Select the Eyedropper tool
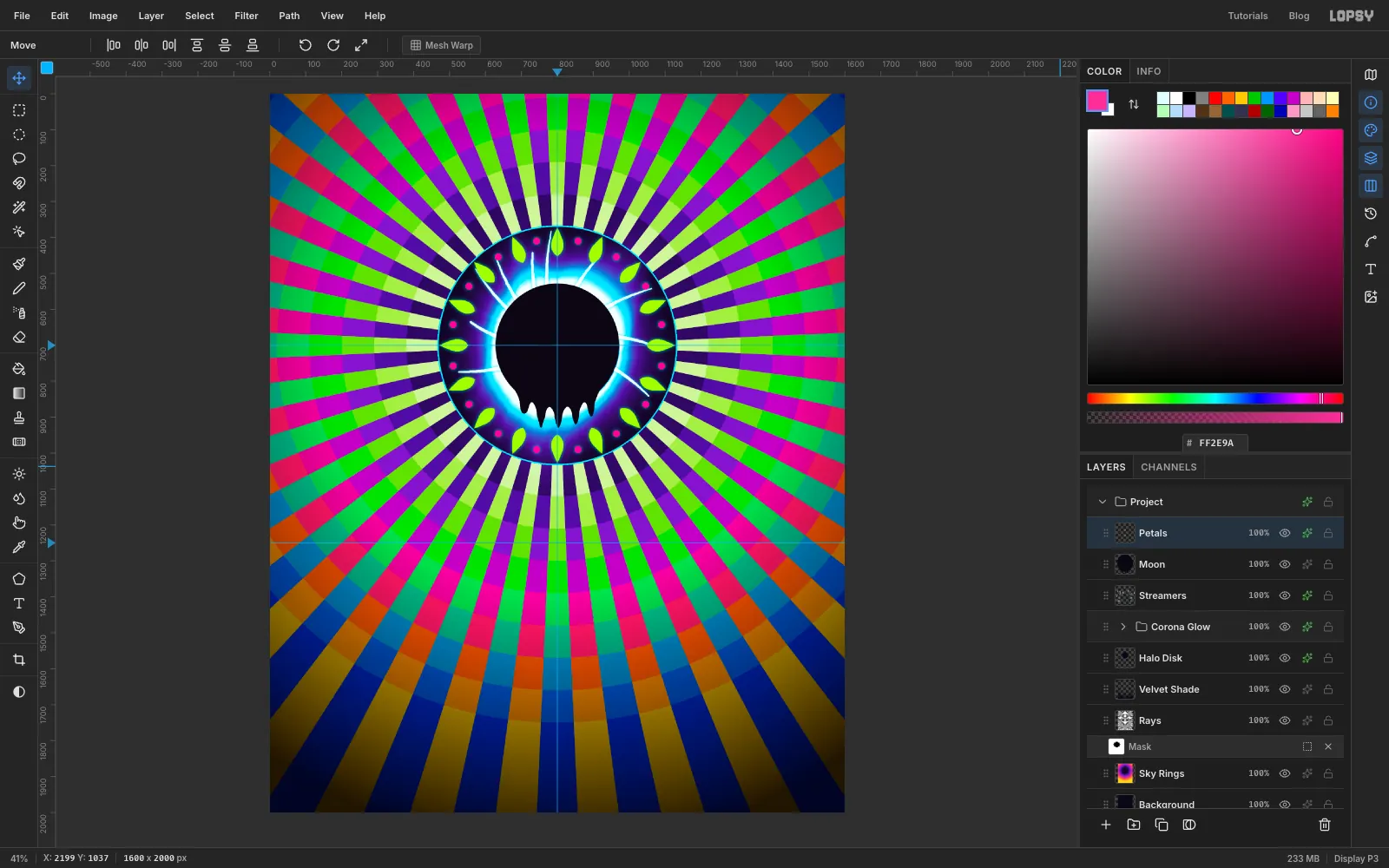 tap(19, 547)
